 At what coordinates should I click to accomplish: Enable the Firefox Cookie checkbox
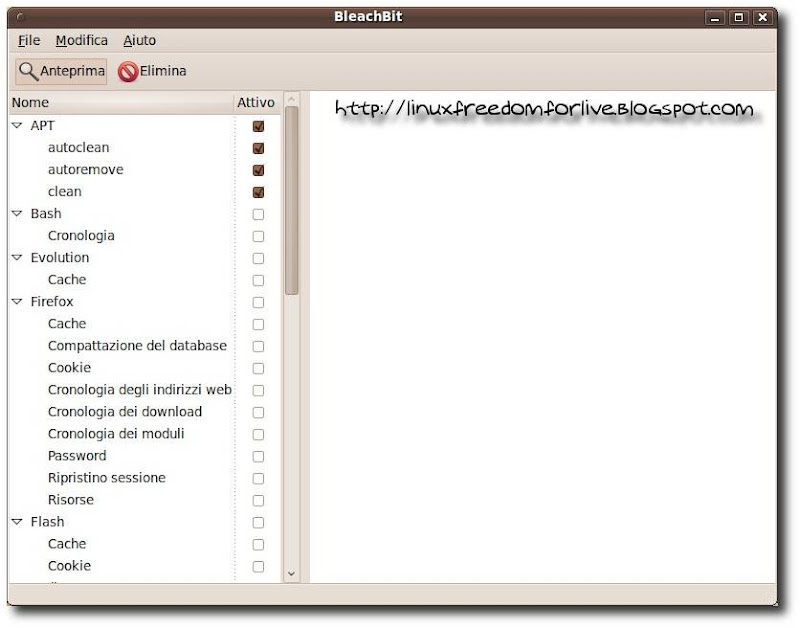coord(257,367)
